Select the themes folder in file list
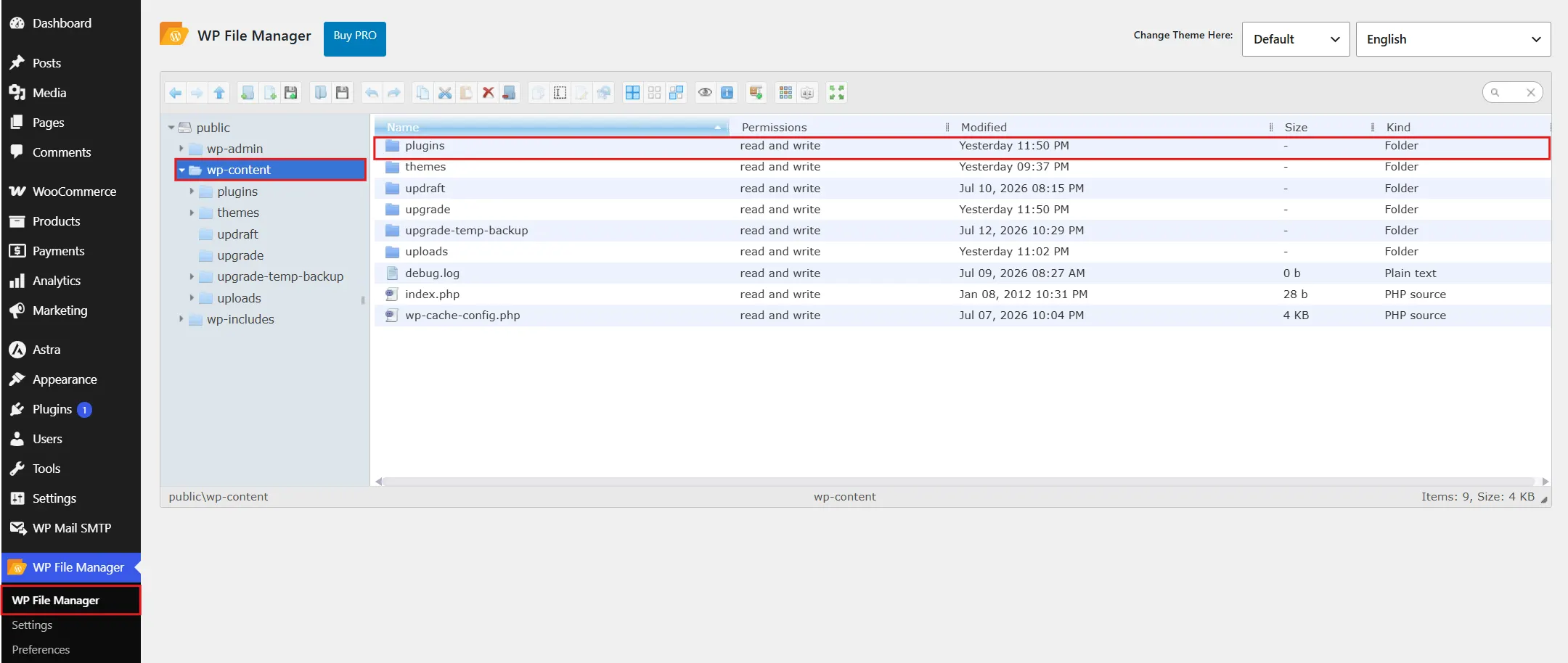The width and height of the screenshot is (1568, 663). click(963, 167)
